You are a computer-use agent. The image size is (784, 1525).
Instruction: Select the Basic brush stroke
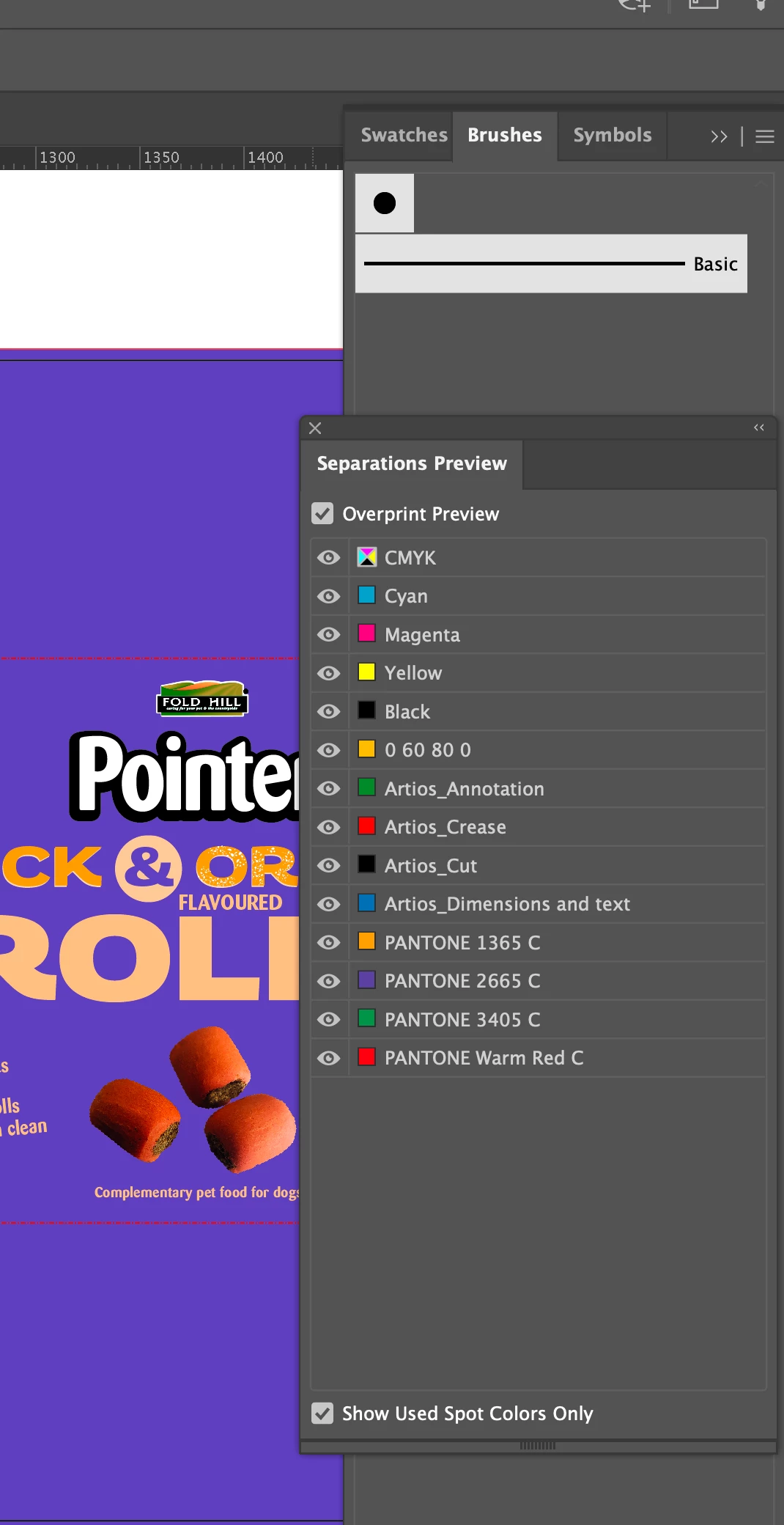[x=551, y=264]
